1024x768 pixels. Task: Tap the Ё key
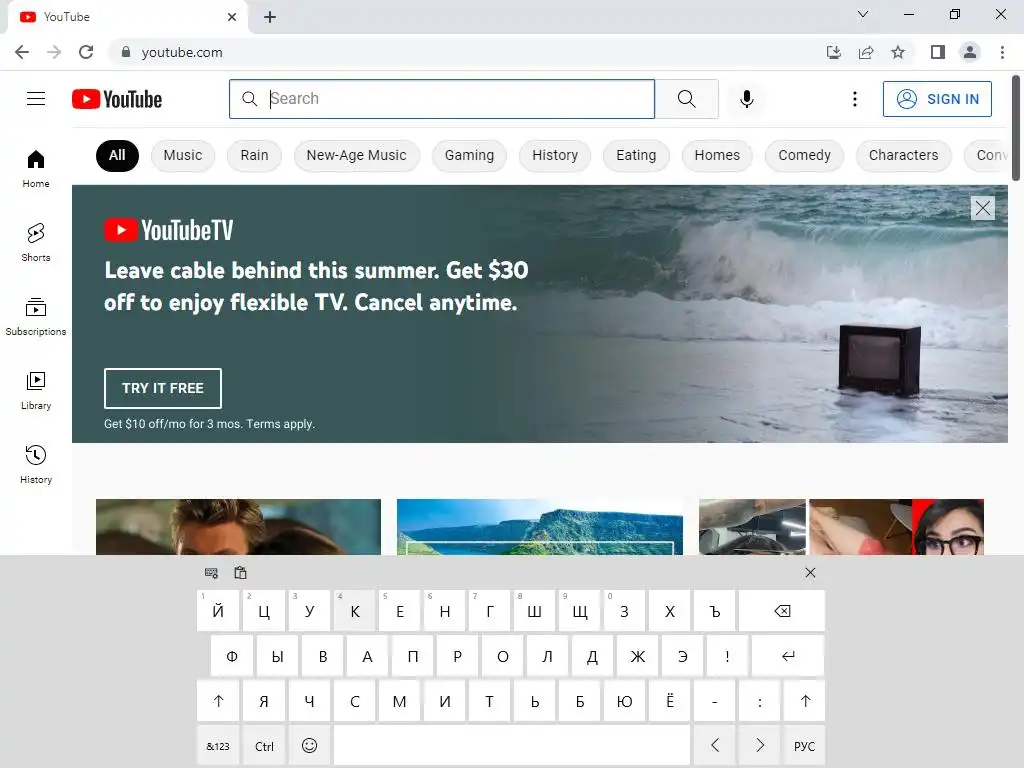(x=669, y=701)
